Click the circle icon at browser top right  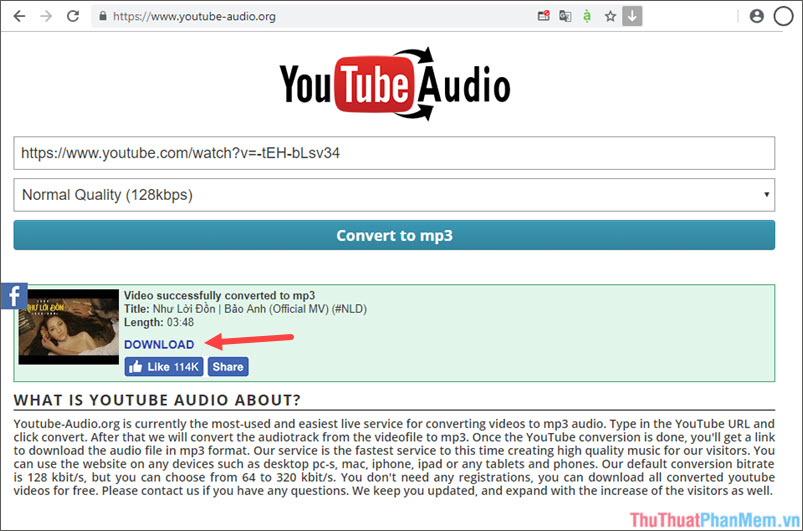[x=783, y=16]
